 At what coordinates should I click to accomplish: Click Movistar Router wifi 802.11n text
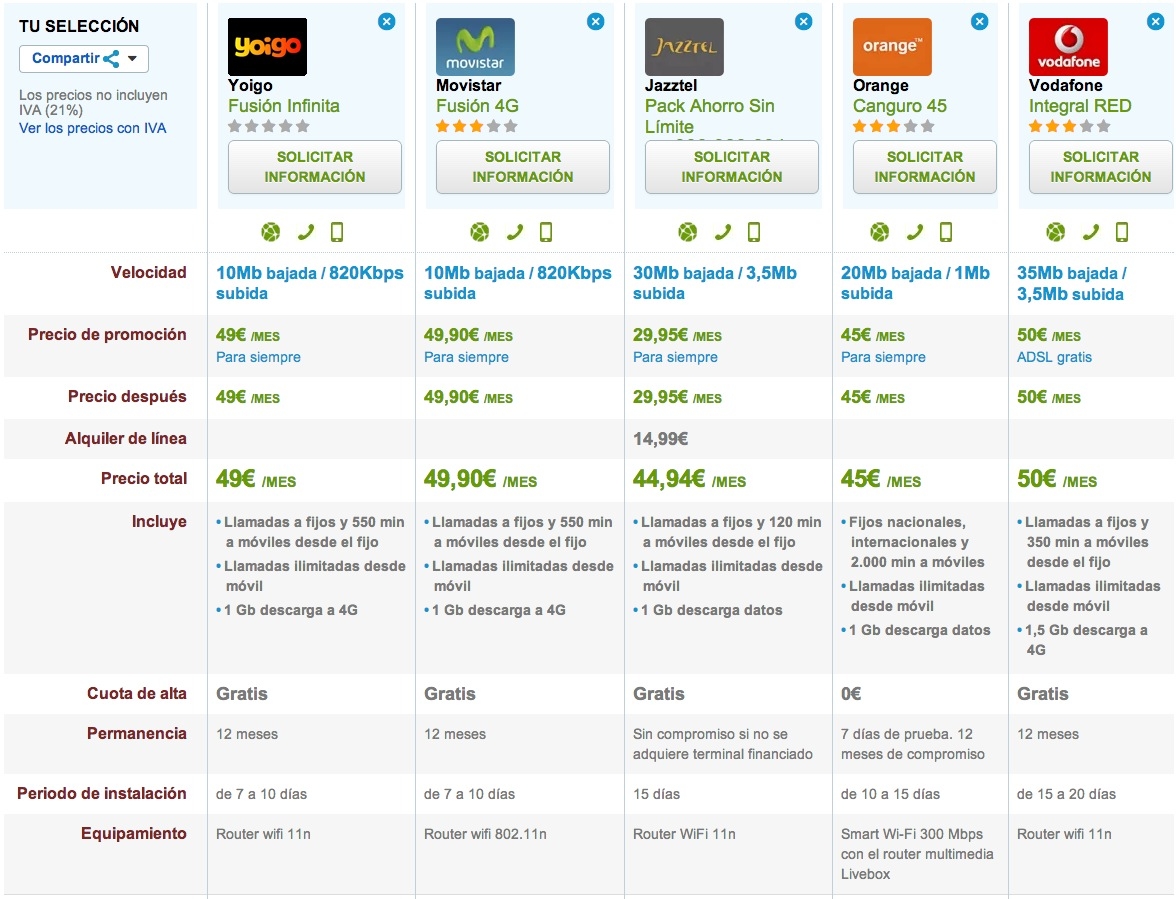pyautogui.click(x=484, y=834)
